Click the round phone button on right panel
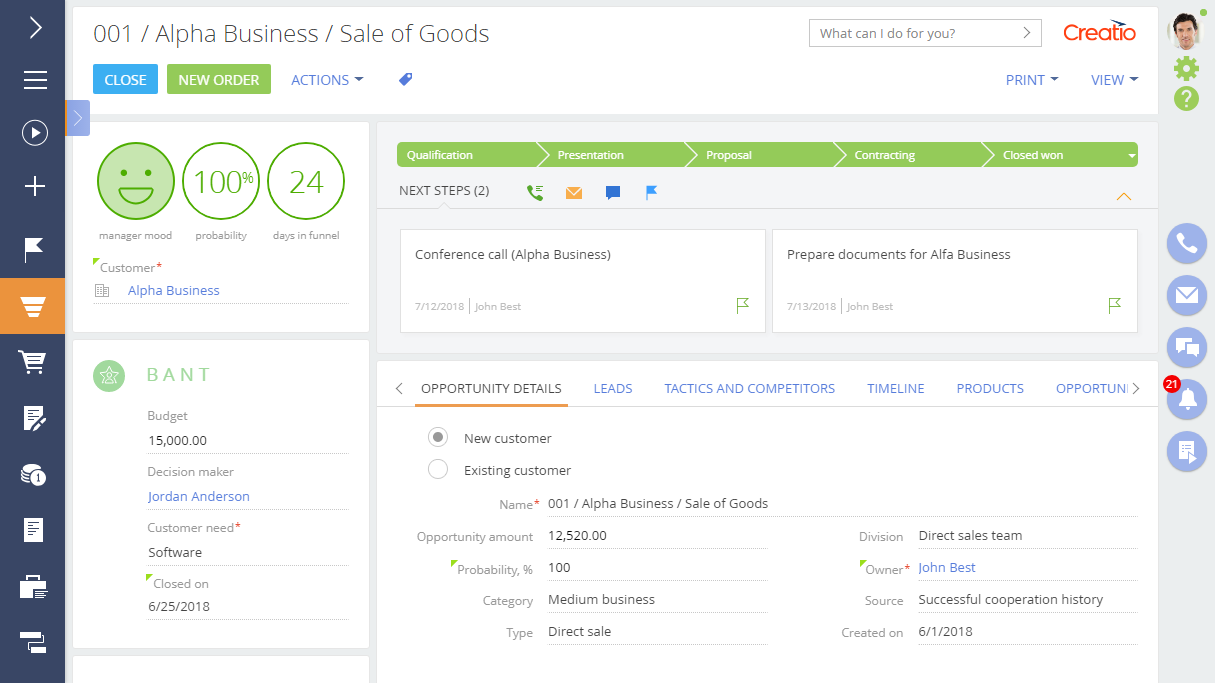 click(x=1187, y=243)
